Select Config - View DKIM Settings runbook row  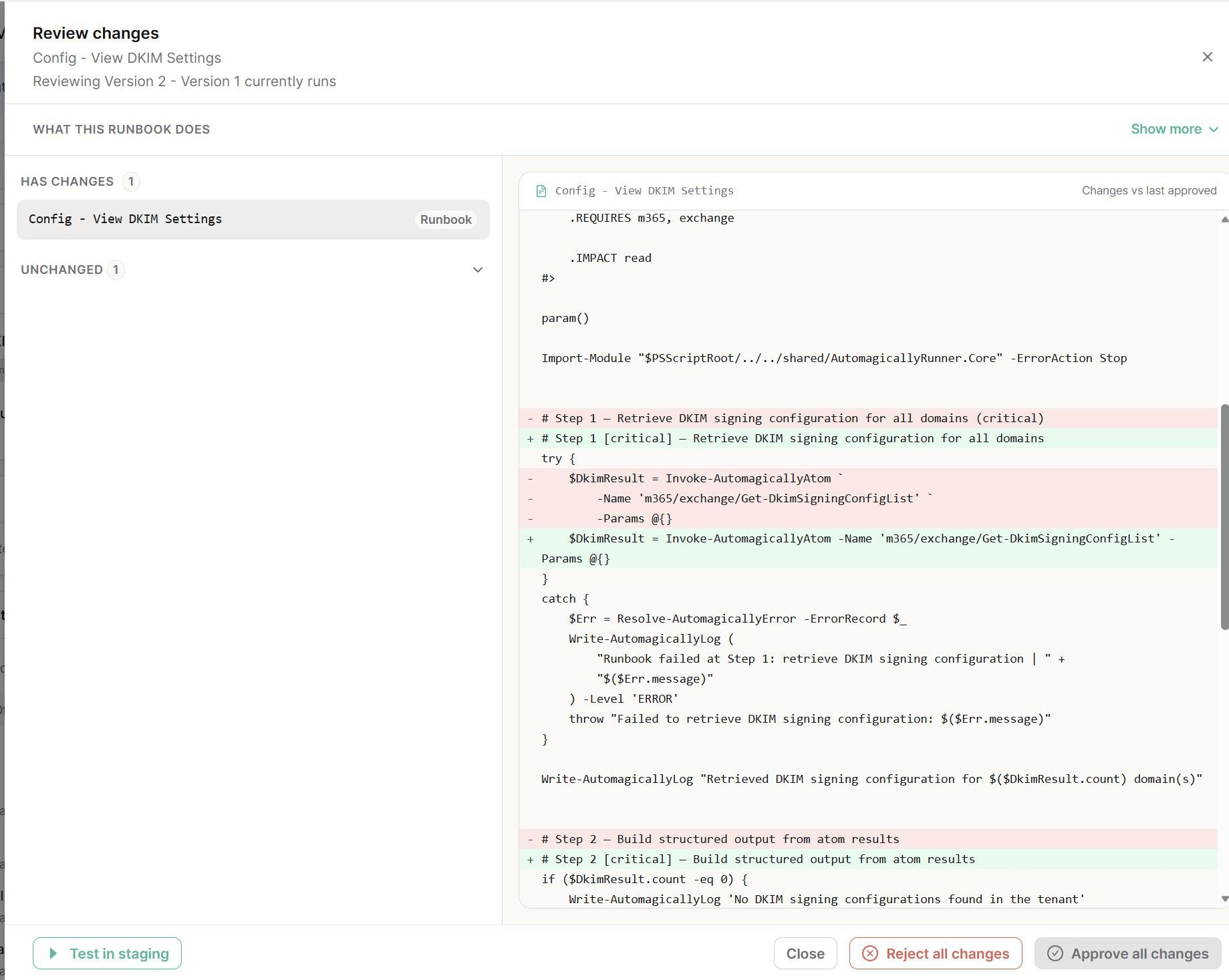[x=253, y=219]
